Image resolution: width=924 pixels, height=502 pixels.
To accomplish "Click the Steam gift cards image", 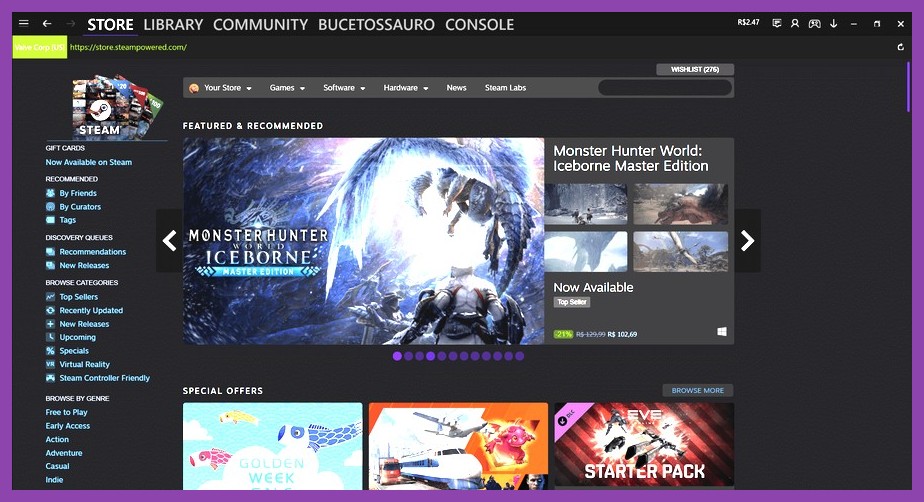I will pyautogui.click(x=117, y=107).
